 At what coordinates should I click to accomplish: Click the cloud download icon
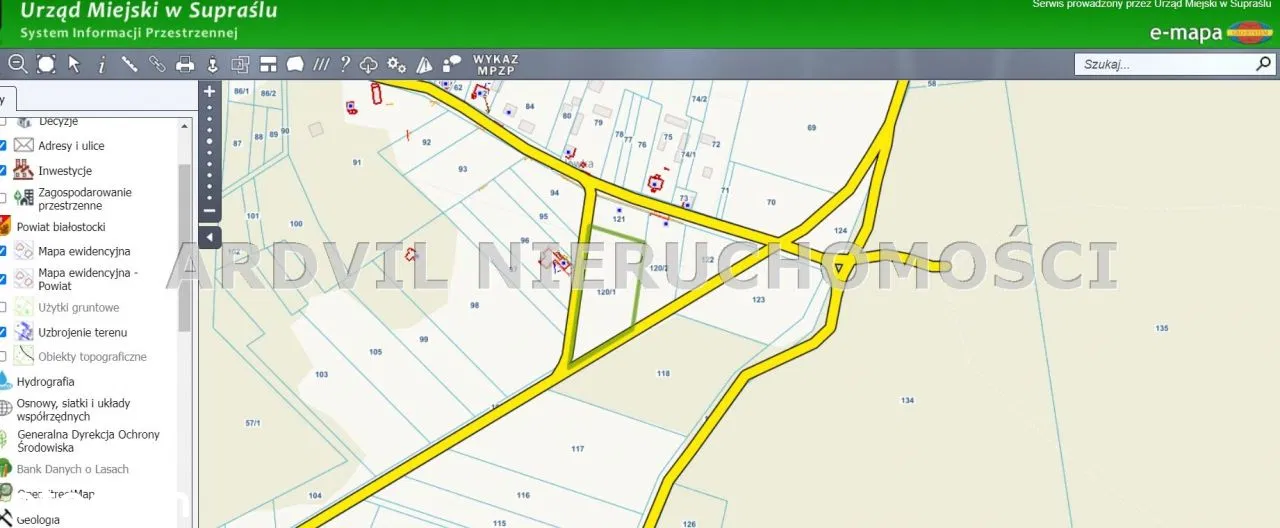pos(369,64)
